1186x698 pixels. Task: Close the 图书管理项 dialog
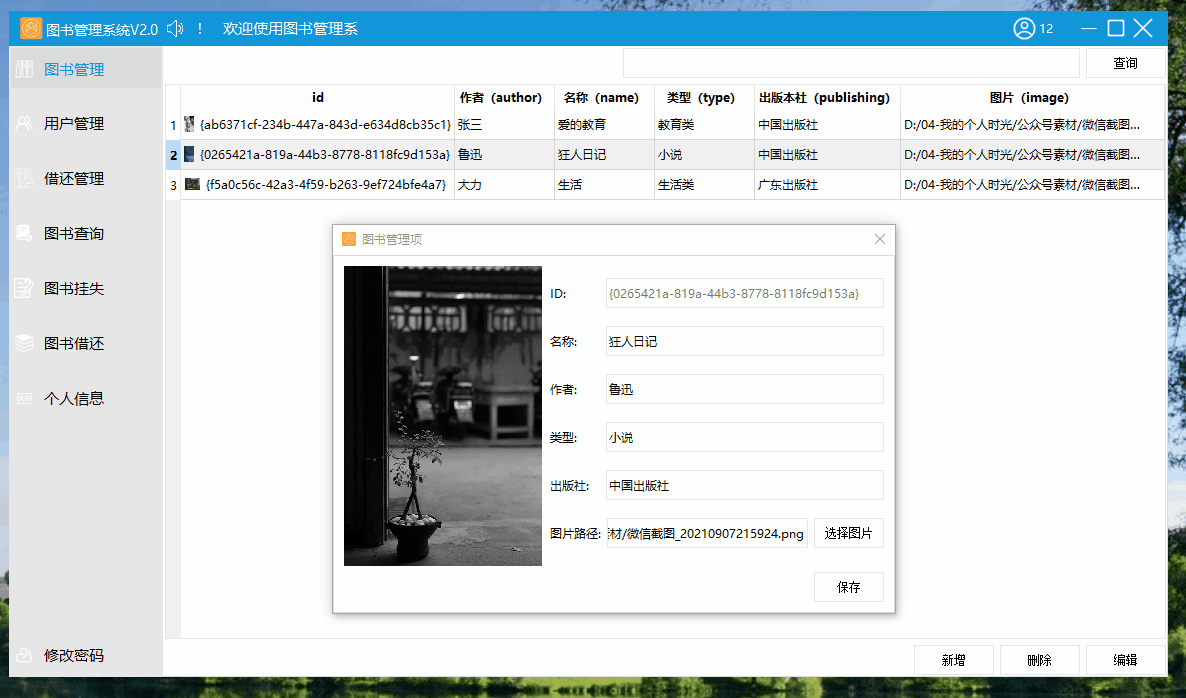coord(879,239)
